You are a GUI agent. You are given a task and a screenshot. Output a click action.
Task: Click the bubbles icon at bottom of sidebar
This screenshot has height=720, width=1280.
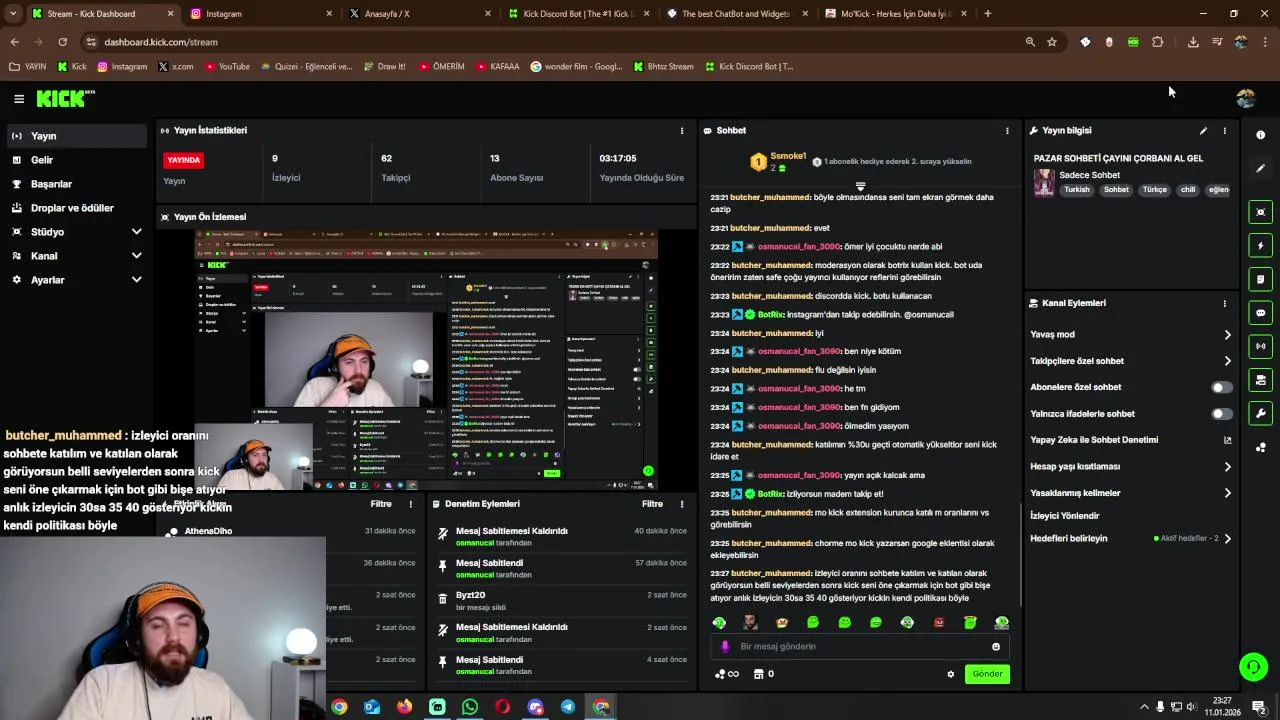1260,447
